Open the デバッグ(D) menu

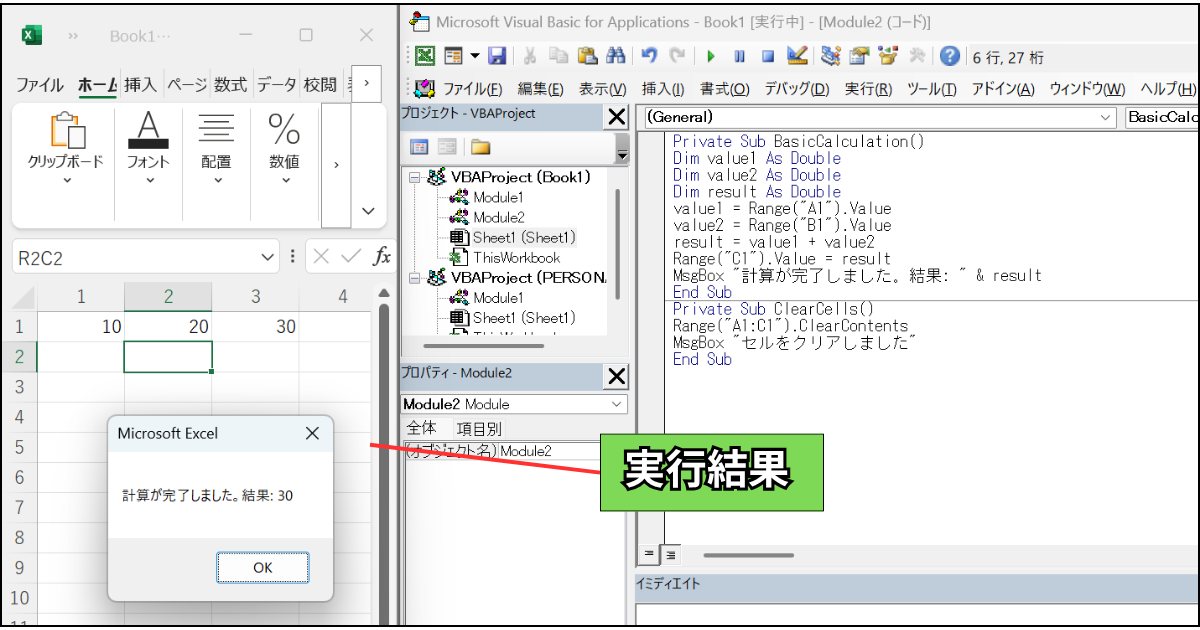[797, 89]
